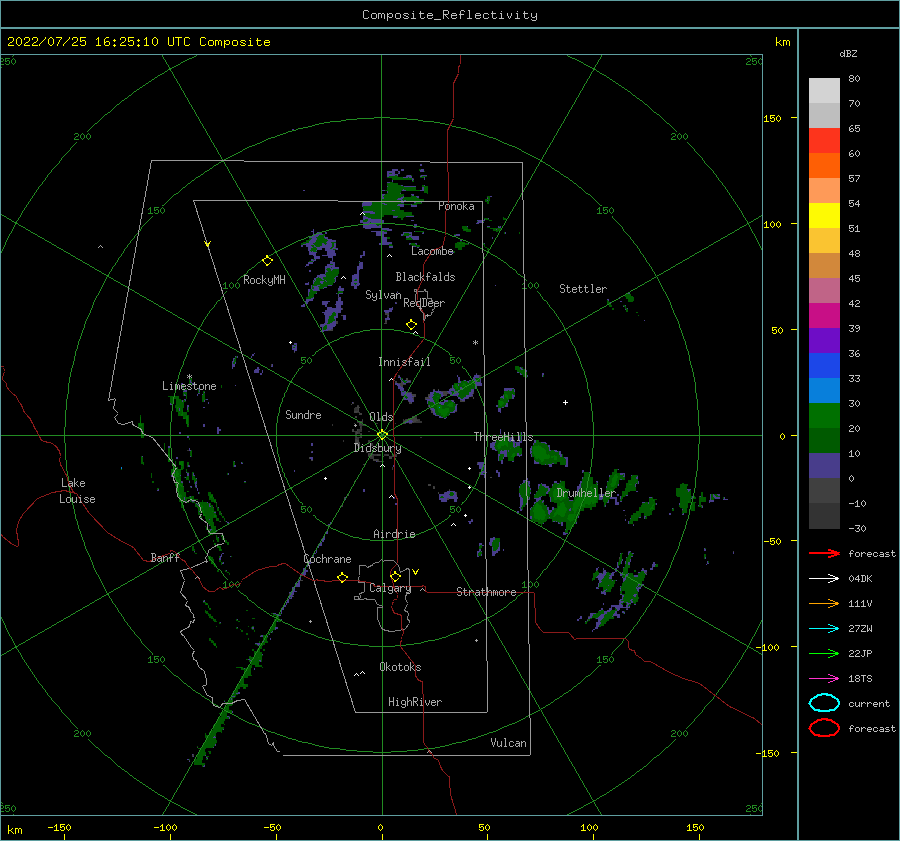Click the Vulcan city label
Screen dimensions: 900x841
point(508,743)
